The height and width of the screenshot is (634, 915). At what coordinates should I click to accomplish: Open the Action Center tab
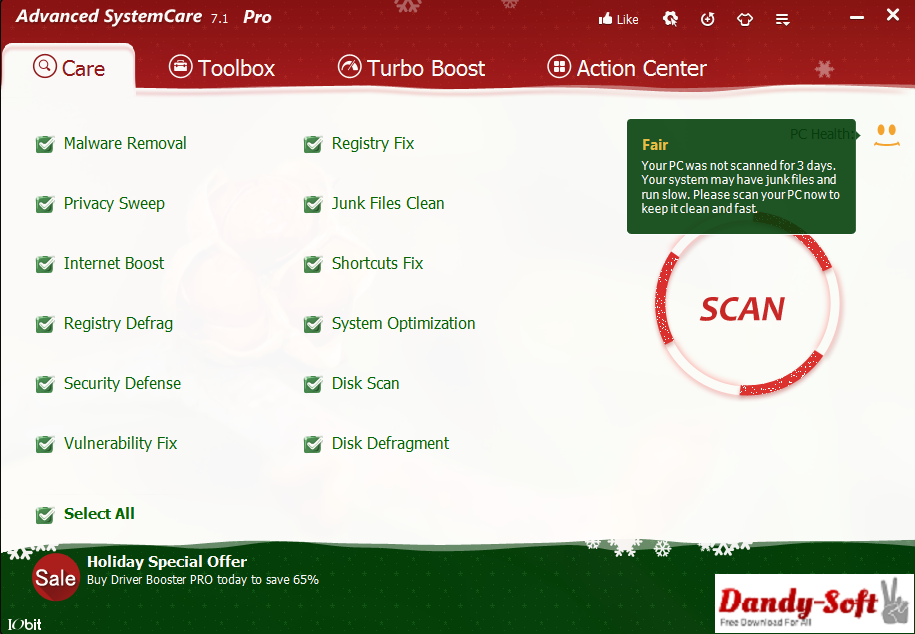point(626,68)
